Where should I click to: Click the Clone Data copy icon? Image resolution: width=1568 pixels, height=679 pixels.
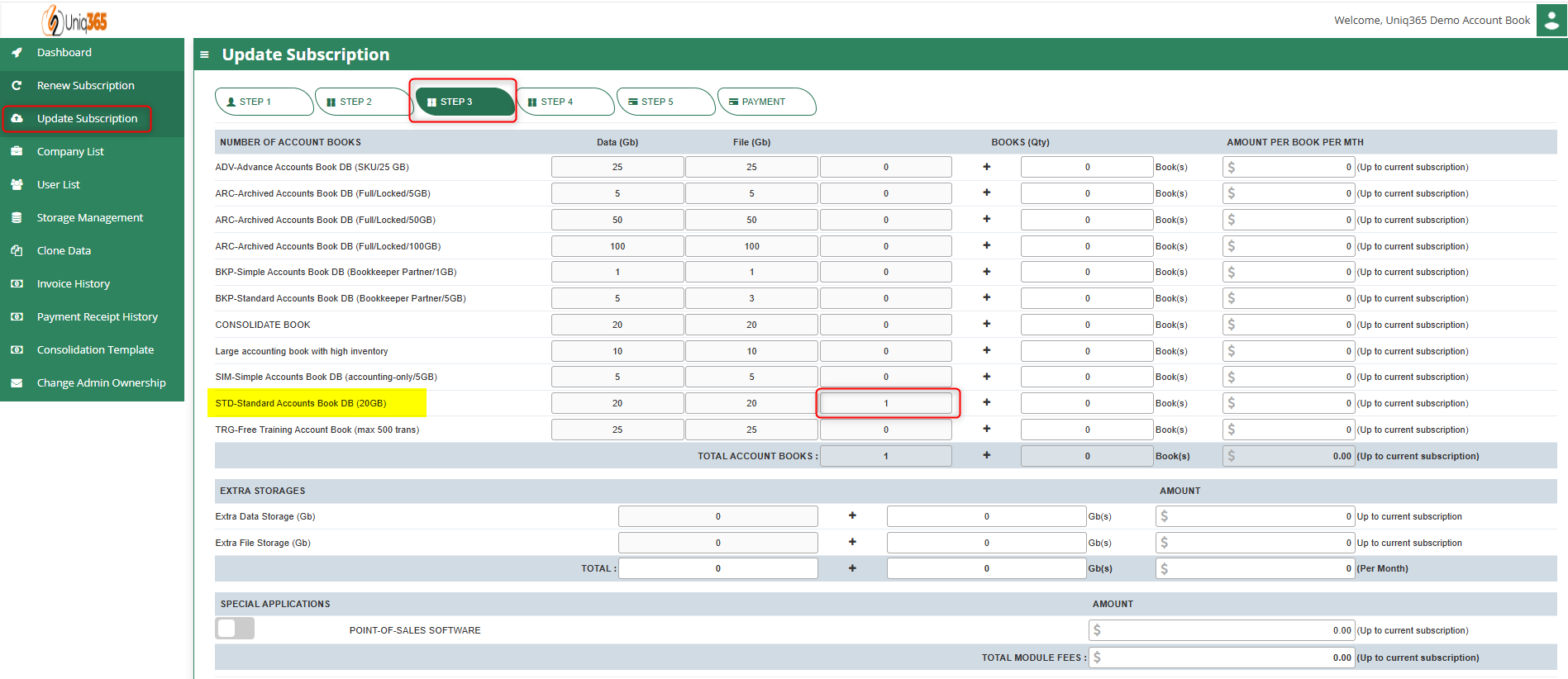point(17,250)
